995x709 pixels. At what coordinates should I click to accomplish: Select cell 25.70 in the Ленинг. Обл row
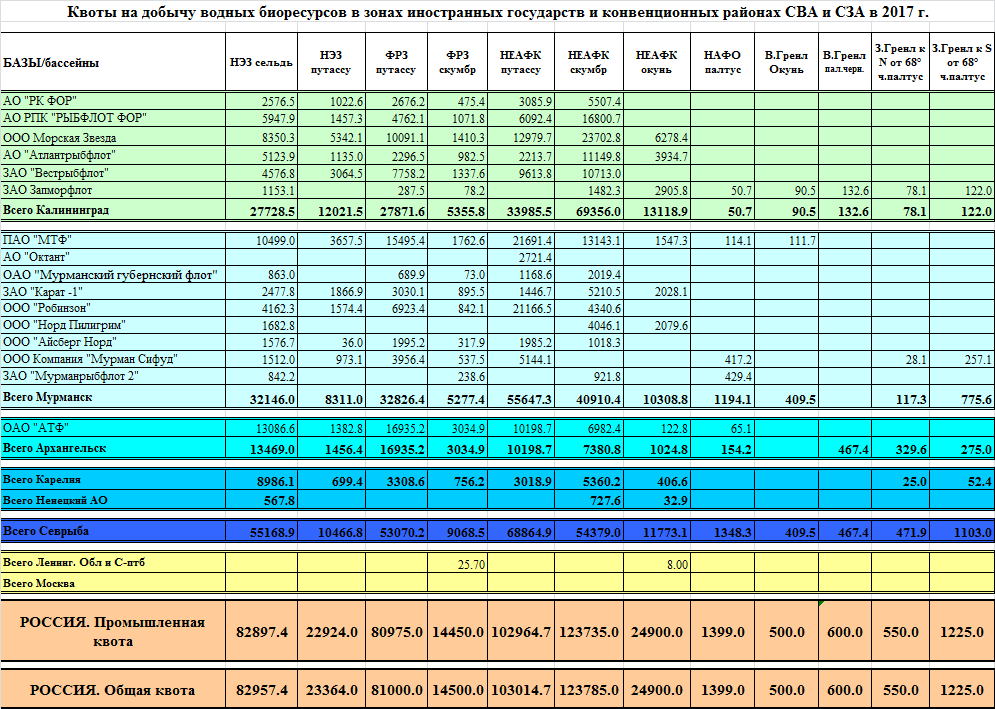click(458, 563)
